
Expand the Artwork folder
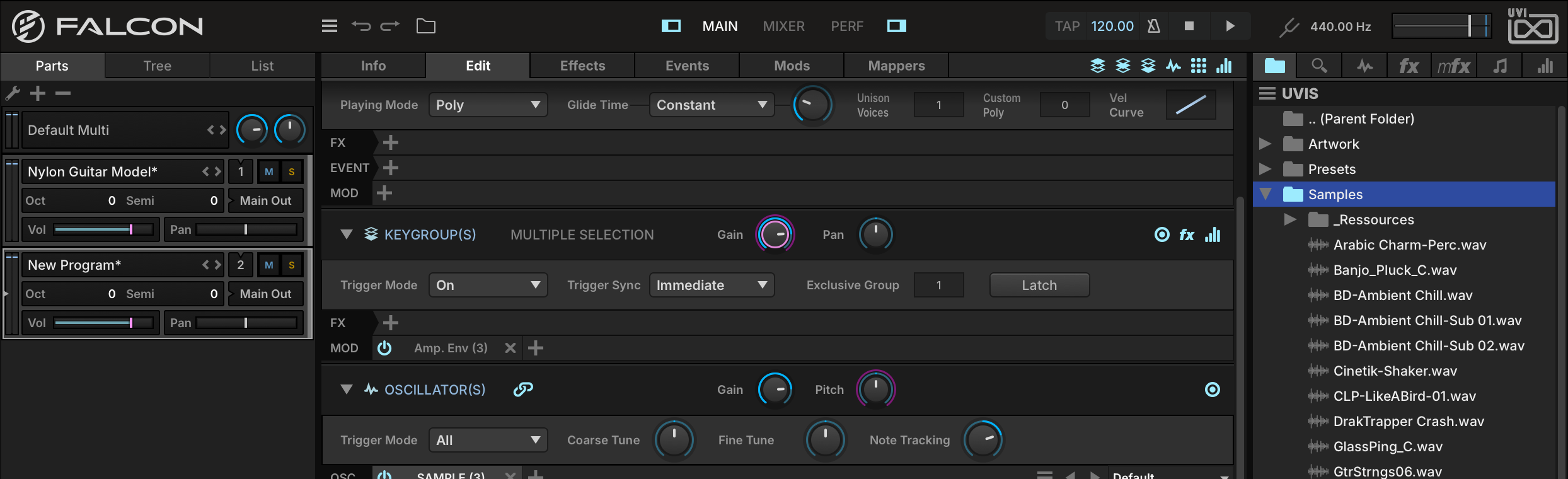pos(1265,144)
